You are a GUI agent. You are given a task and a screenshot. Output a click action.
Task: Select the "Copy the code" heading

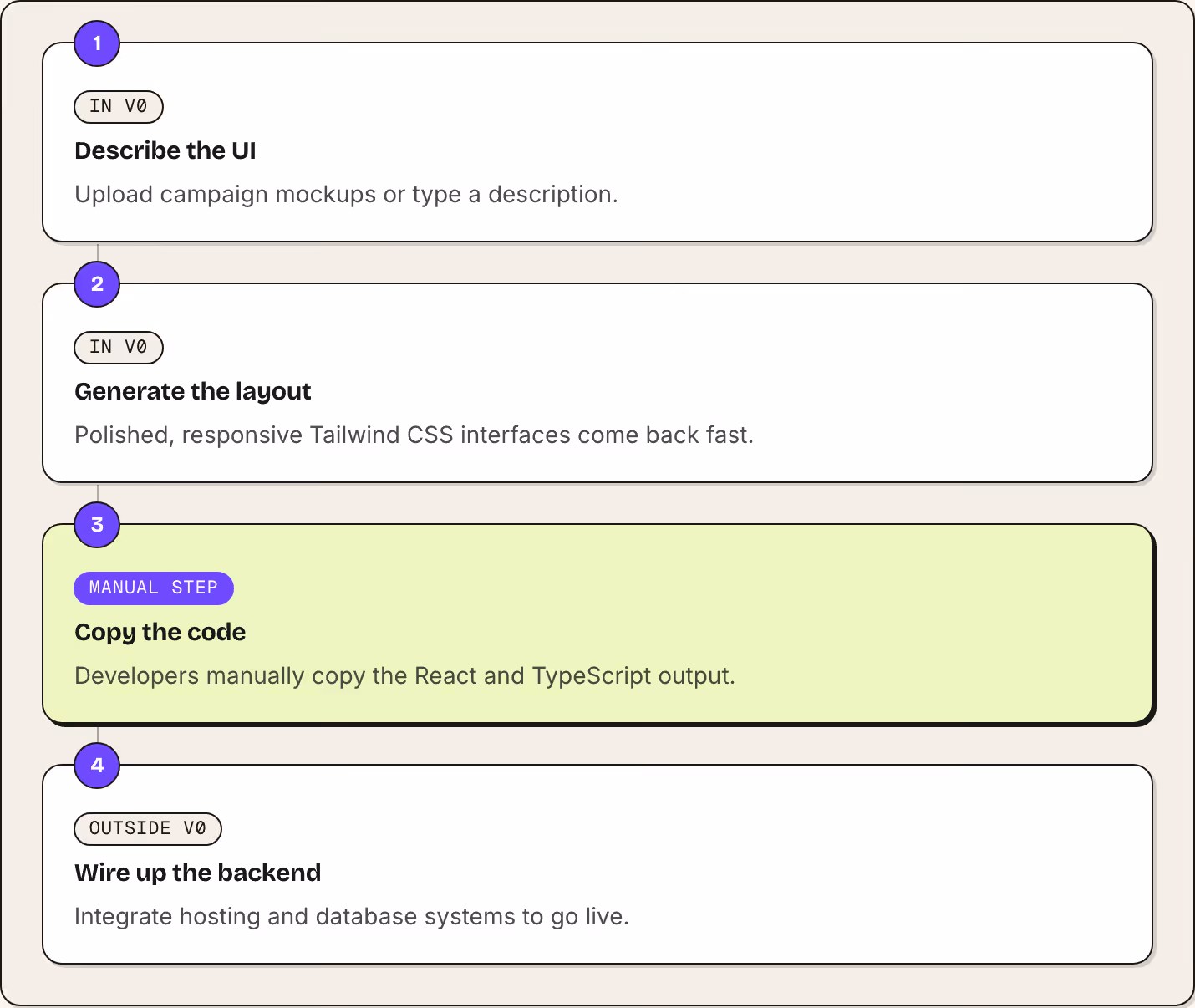(160, 632)
